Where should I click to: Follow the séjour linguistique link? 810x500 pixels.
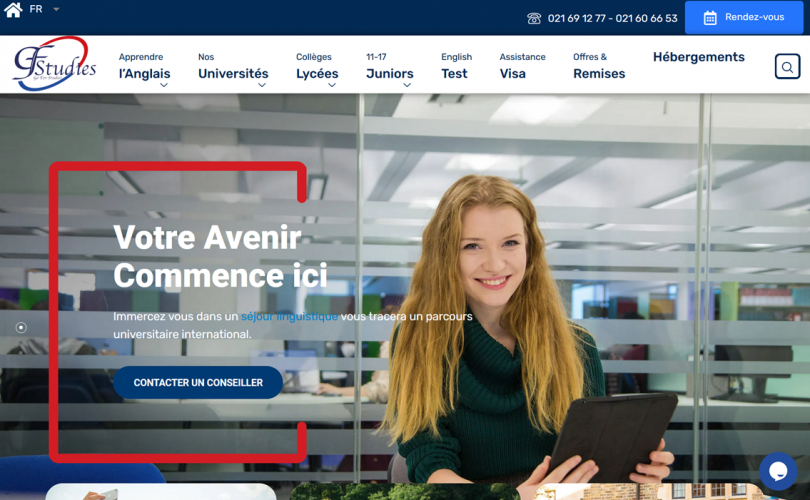click(289, 316)
